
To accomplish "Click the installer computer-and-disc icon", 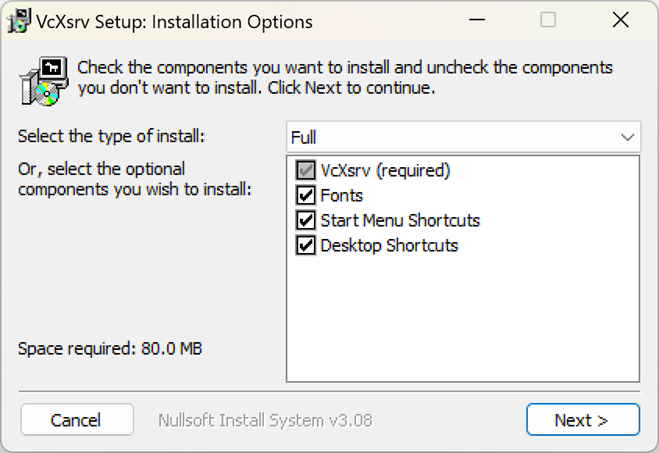I will (x=44, y=81).
